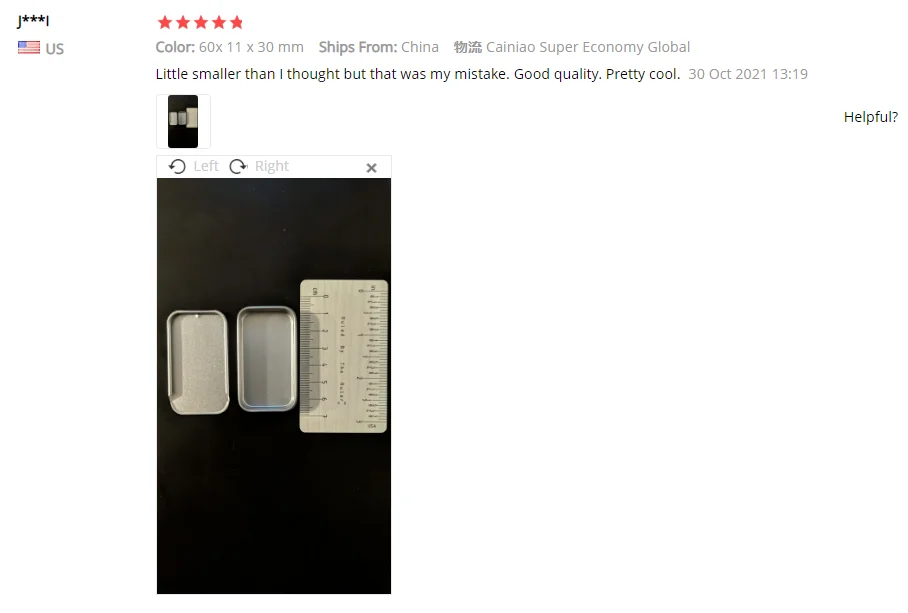Click the US flag icon

[x=29, y=47]
